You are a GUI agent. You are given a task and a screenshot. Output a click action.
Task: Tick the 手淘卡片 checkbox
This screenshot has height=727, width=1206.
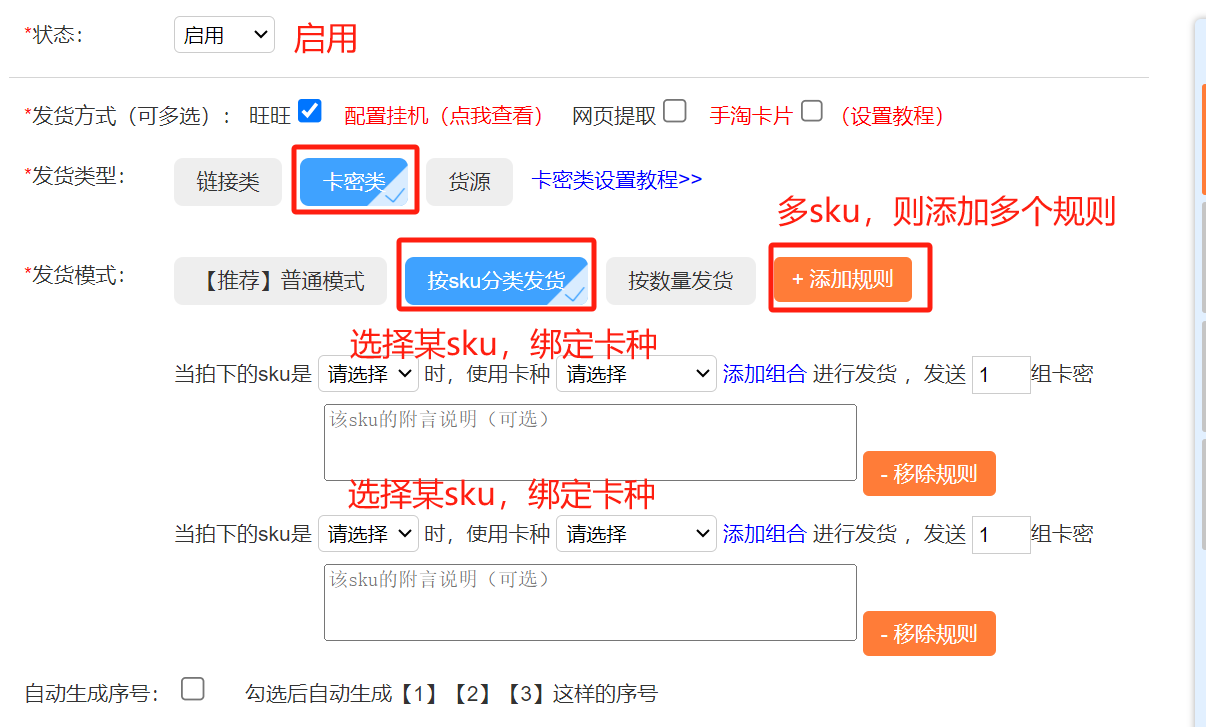click(x=812, y=112)
